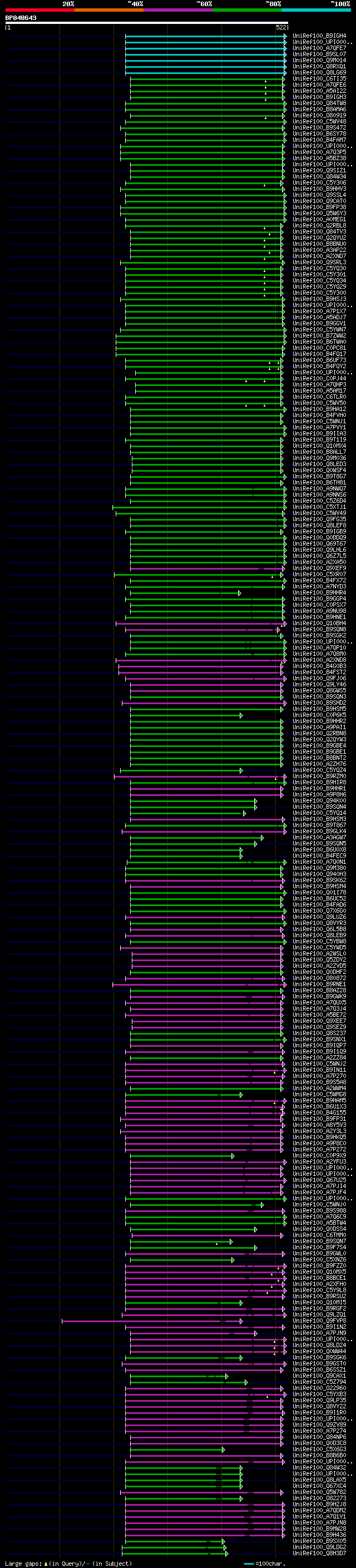Open hit UniRef100_Q10MX4

coord(319,446)
